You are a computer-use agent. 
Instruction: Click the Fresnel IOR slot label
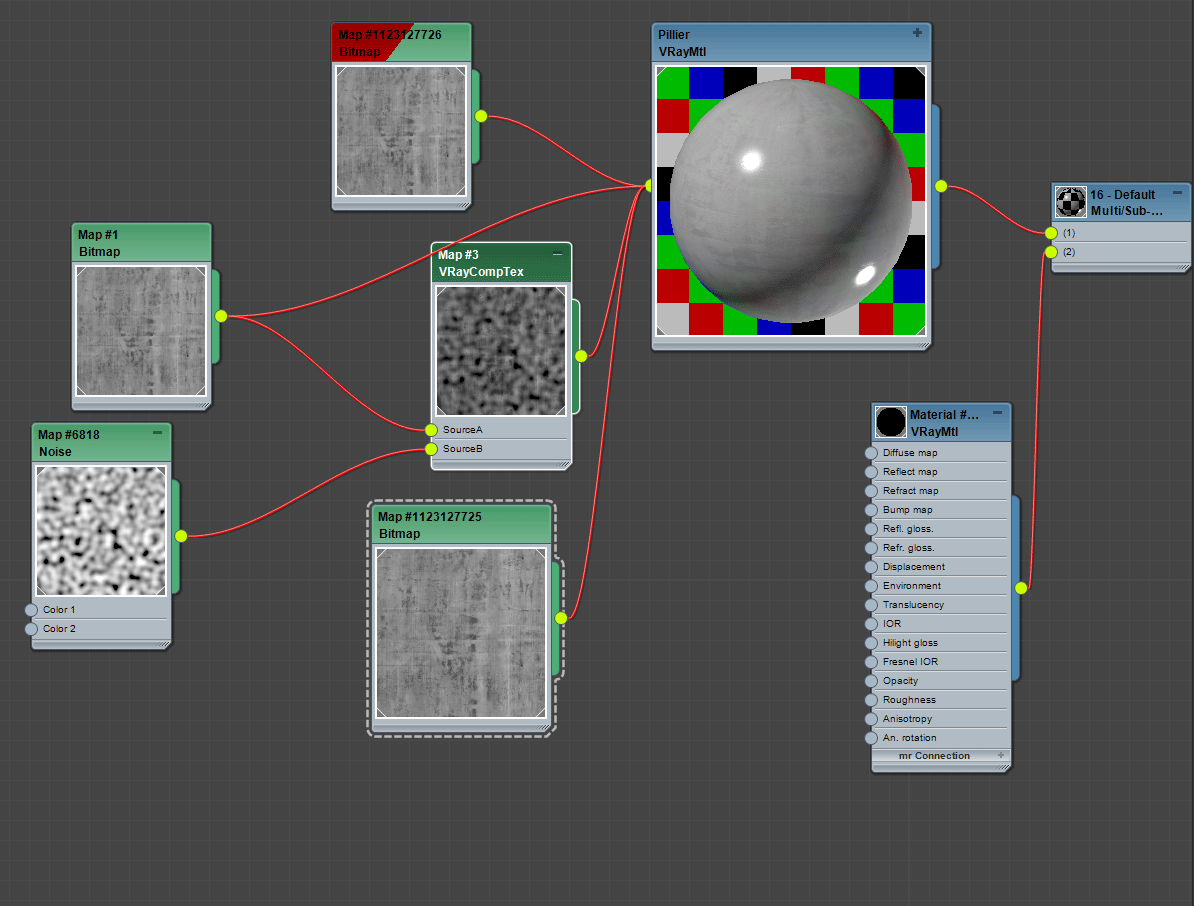click(x=910, y=662)
